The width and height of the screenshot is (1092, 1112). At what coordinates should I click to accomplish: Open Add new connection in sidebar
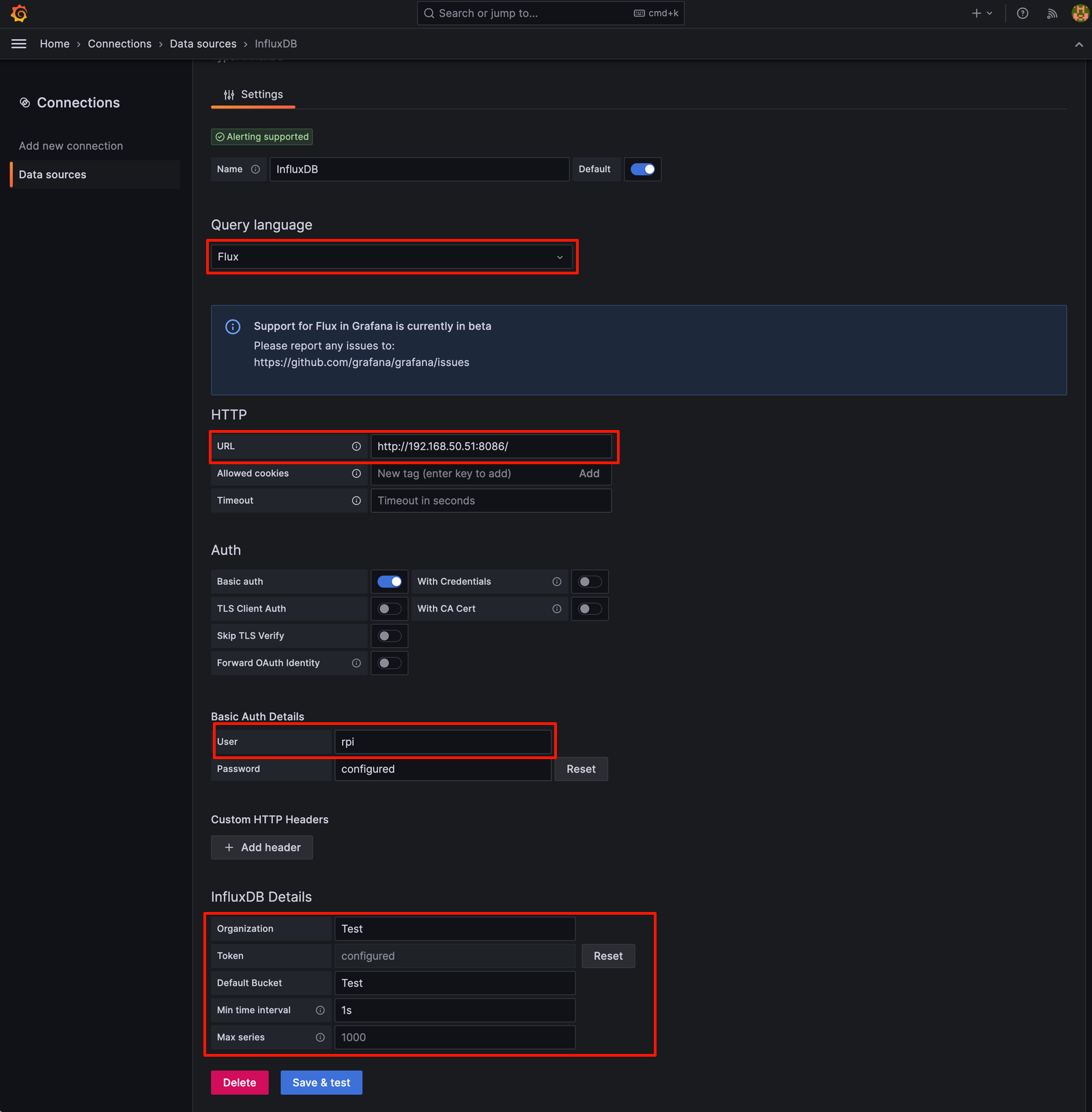(71, 146)
